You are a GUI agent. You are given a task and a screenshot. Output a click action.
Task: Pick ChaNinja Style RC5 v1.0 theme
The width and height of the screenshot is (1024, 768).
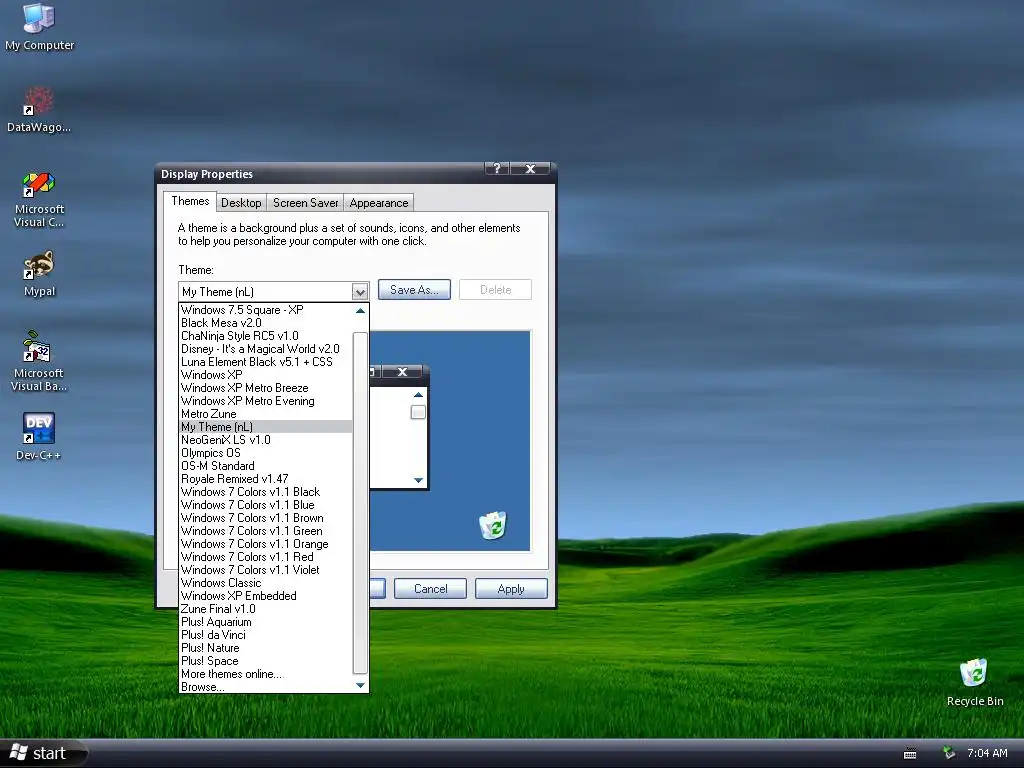(x=266, y=336)
